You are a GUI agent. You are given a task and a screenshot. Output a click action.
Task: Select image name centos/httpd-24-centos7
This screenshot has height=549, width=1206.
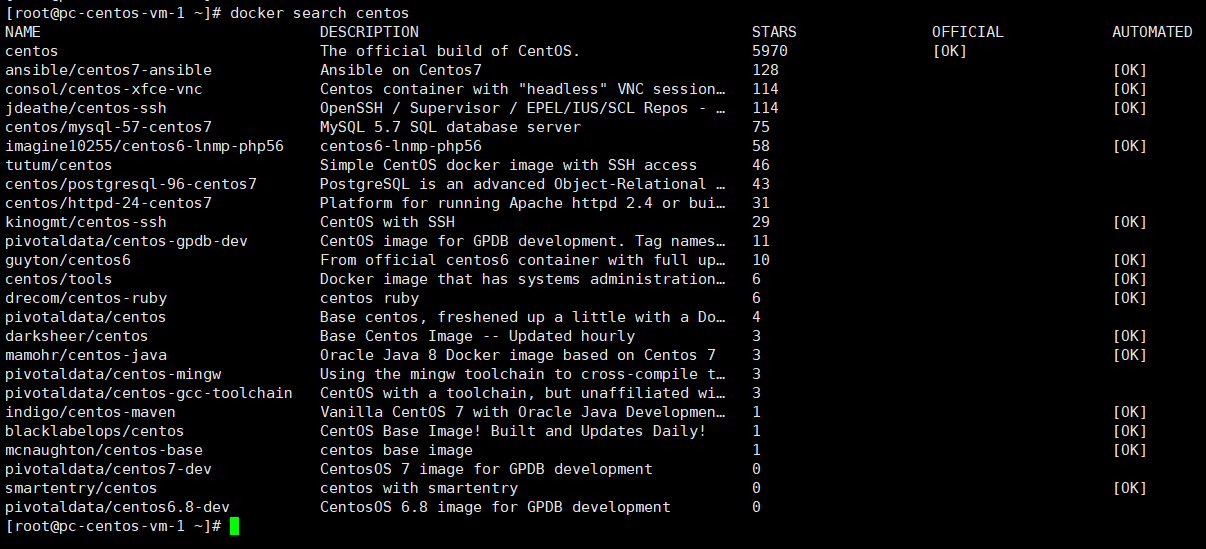[108, 203]
